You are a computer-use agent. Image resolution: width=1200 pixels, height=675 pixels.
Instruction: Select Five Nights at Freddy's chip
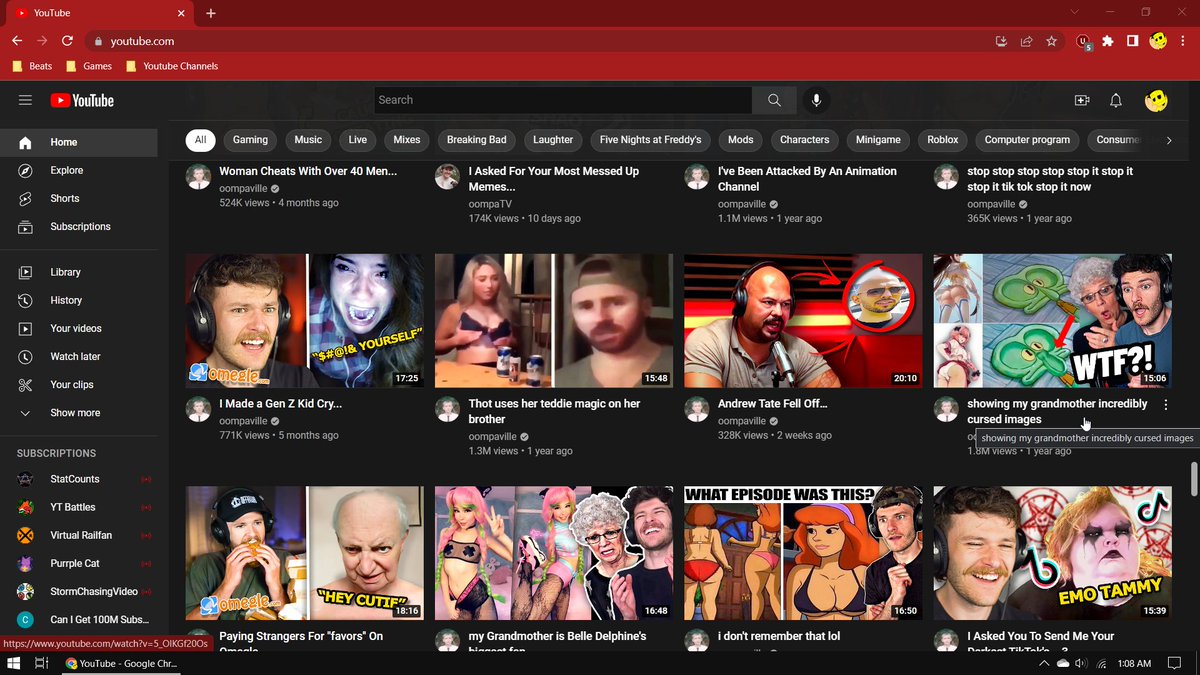pyautogui.click(x=650, y=140)
